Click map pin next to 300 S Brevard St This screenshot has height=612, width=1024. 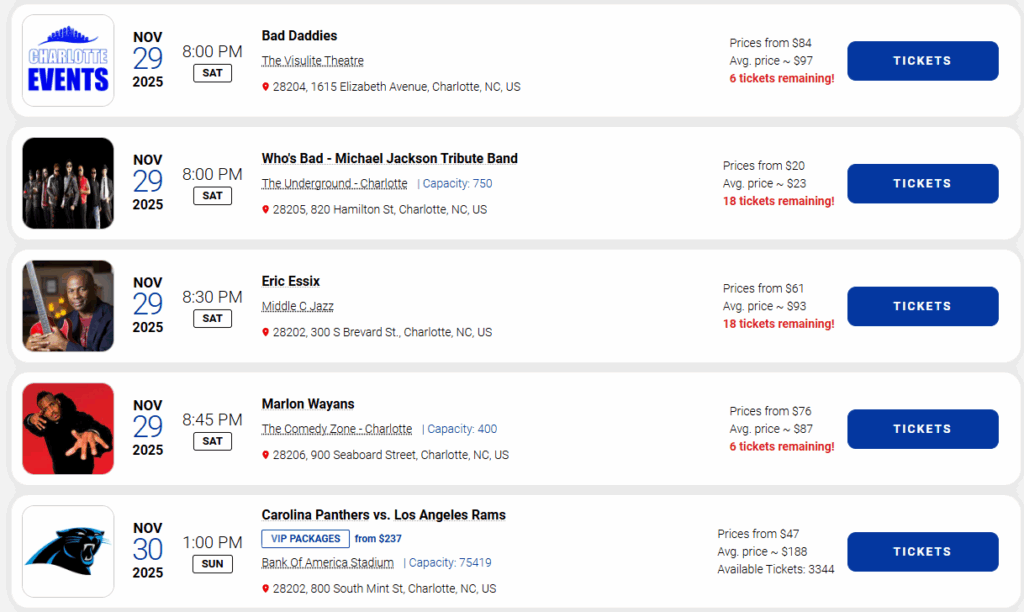[x=266, y=333]
